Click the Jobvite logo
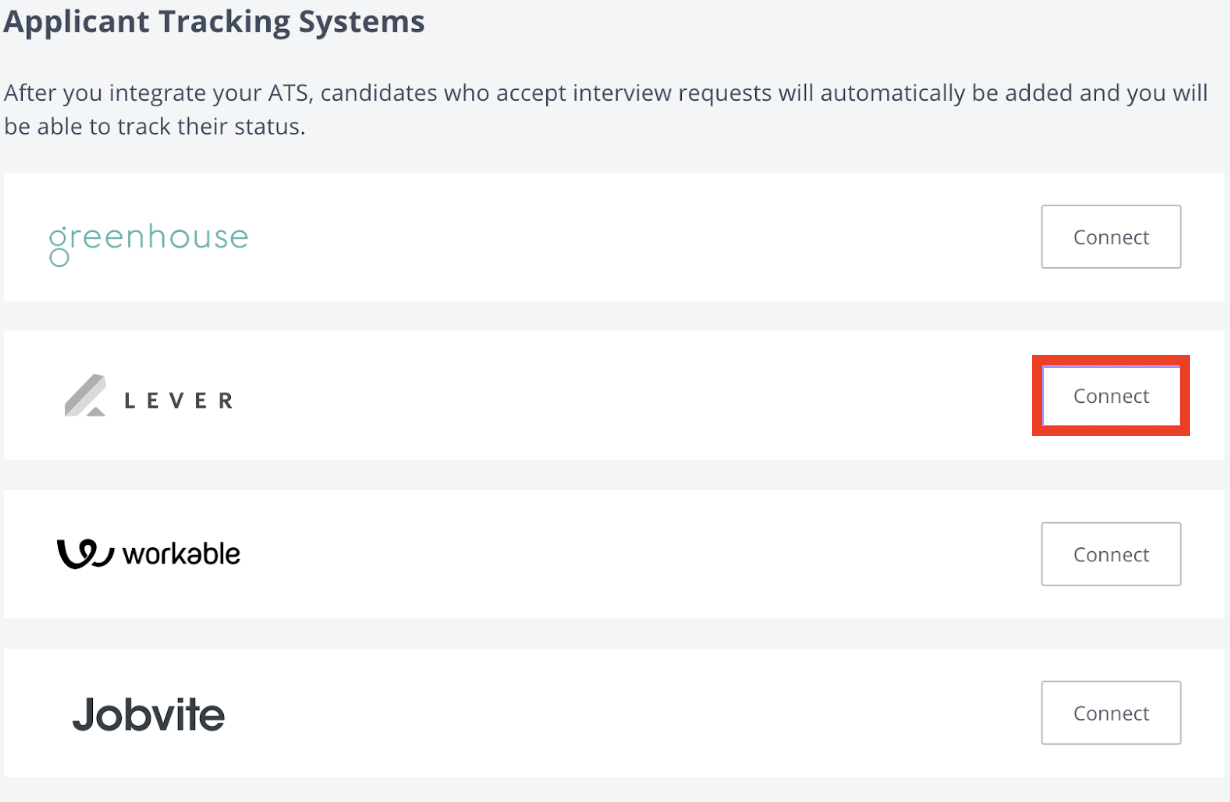 click(148, 714)
